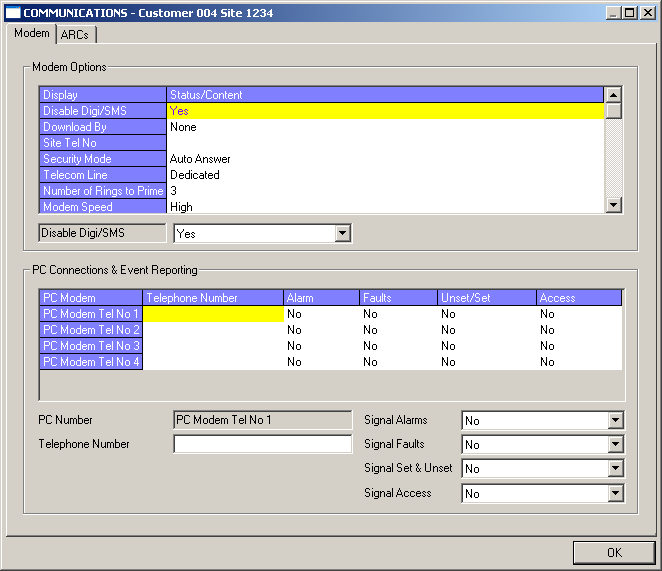Select Number of Rings to Prime row
Screen dimensions: 662x571
tap(102, 191)
